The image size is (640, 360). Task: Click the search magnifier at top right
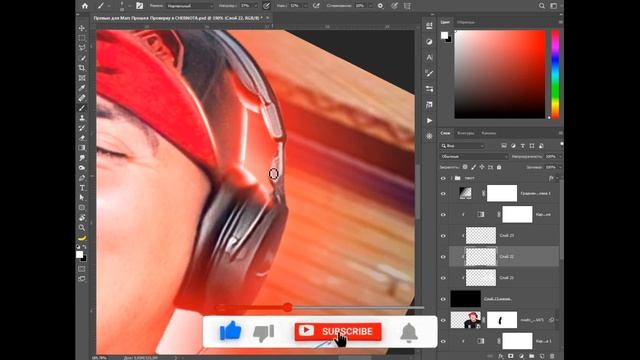(x=542, y=6)
